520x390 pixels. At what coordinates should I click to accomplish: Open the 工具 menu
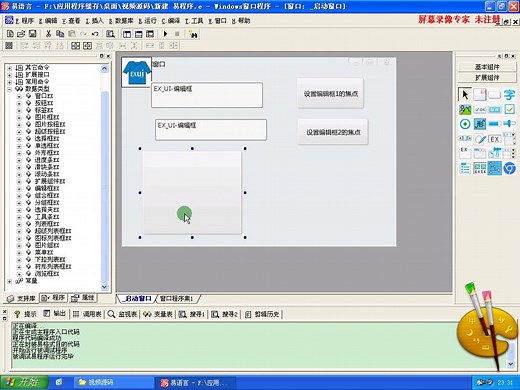(x=194, y=21)
